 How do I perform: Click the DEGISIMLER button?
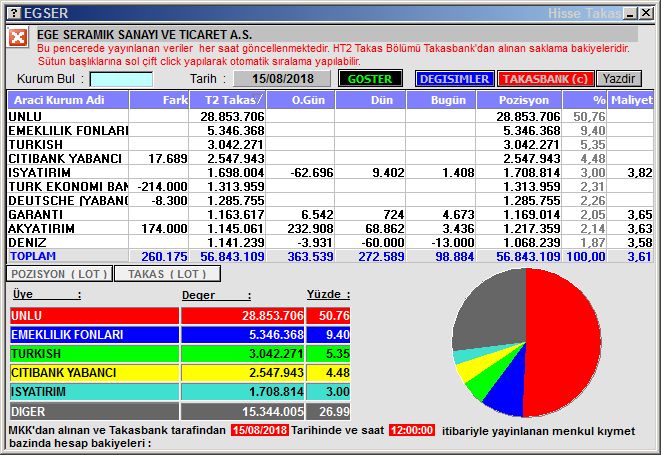tap(454, 79)
